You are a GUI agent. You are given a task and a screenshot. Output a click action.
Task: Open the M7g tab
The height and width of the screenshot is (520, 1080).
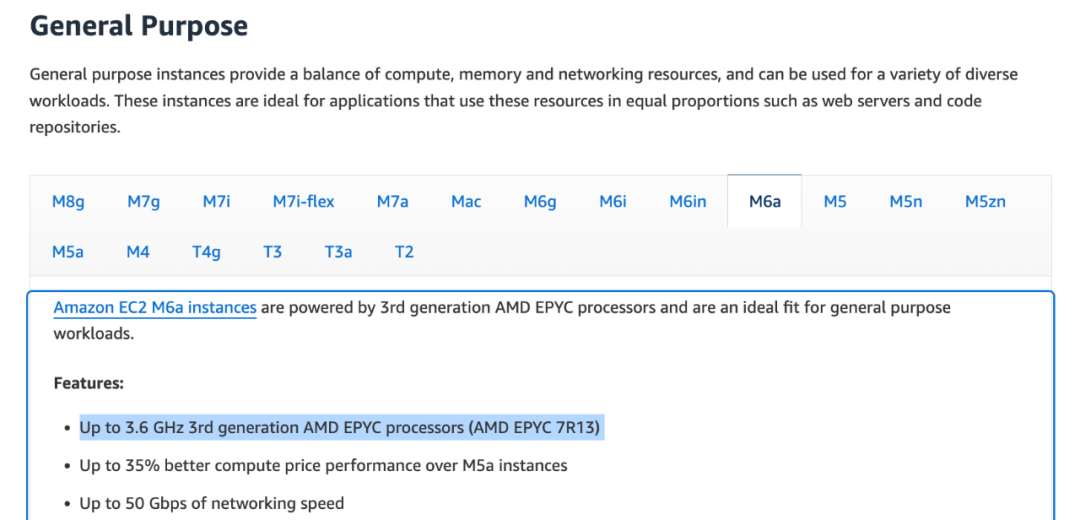[x=143, y=201]
